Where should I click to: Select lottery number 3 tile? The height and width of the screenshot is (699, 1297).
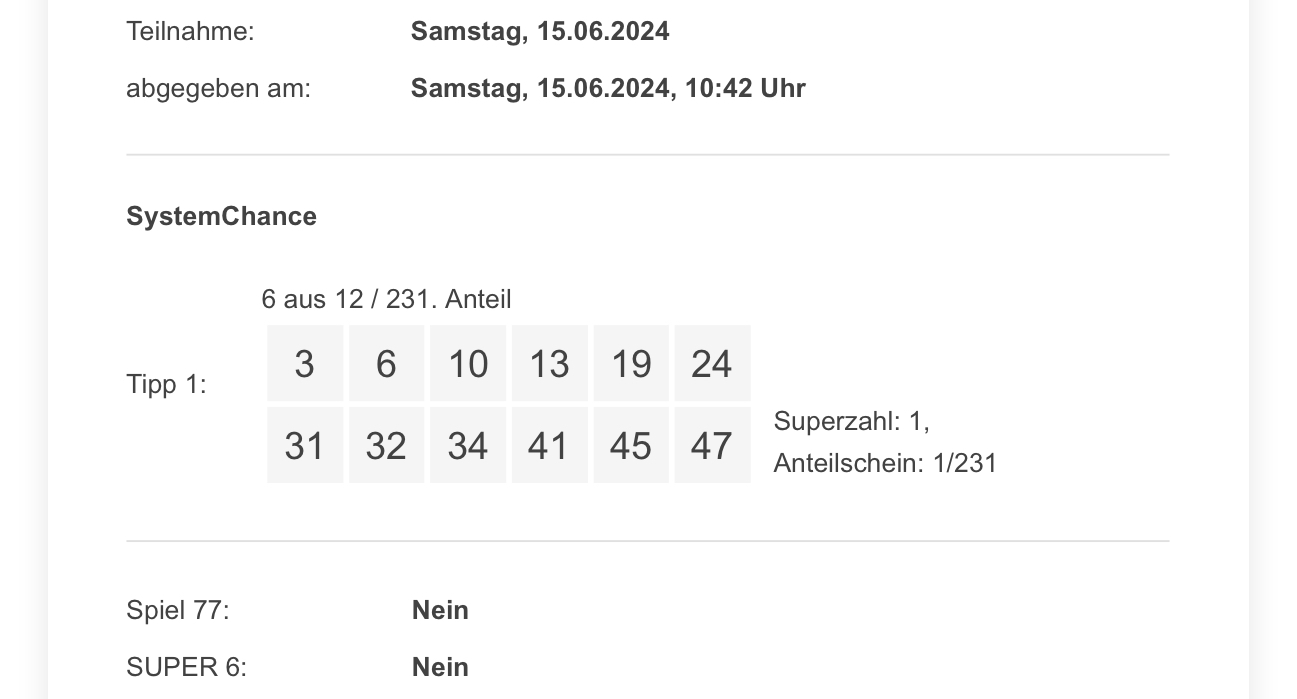pyautogui.click(x=305, y=363)
